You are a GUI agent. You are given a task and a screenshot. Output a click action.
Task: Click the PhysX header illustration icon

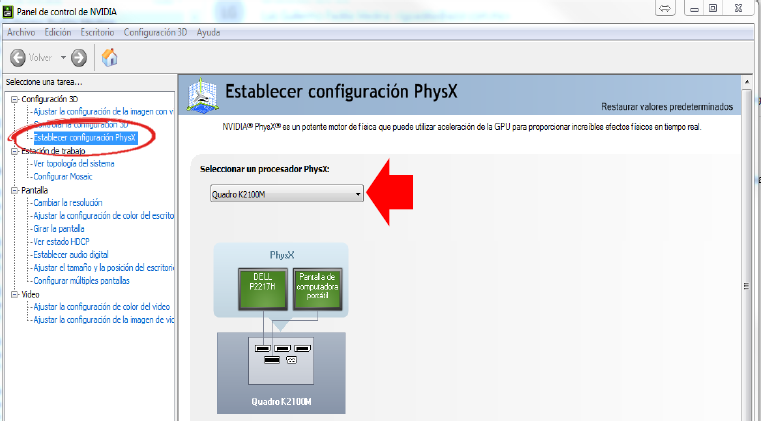[x=202, y=95]
